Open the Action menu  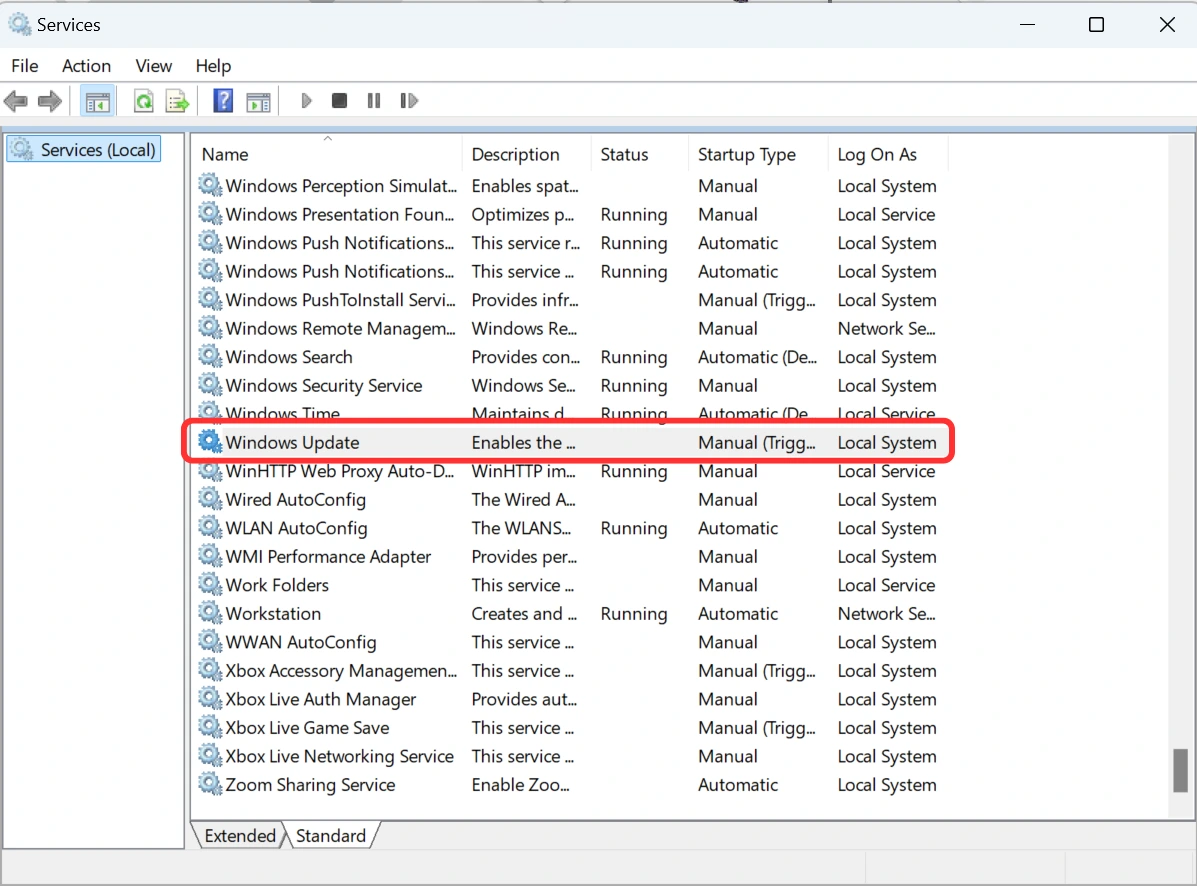point(86,66)
